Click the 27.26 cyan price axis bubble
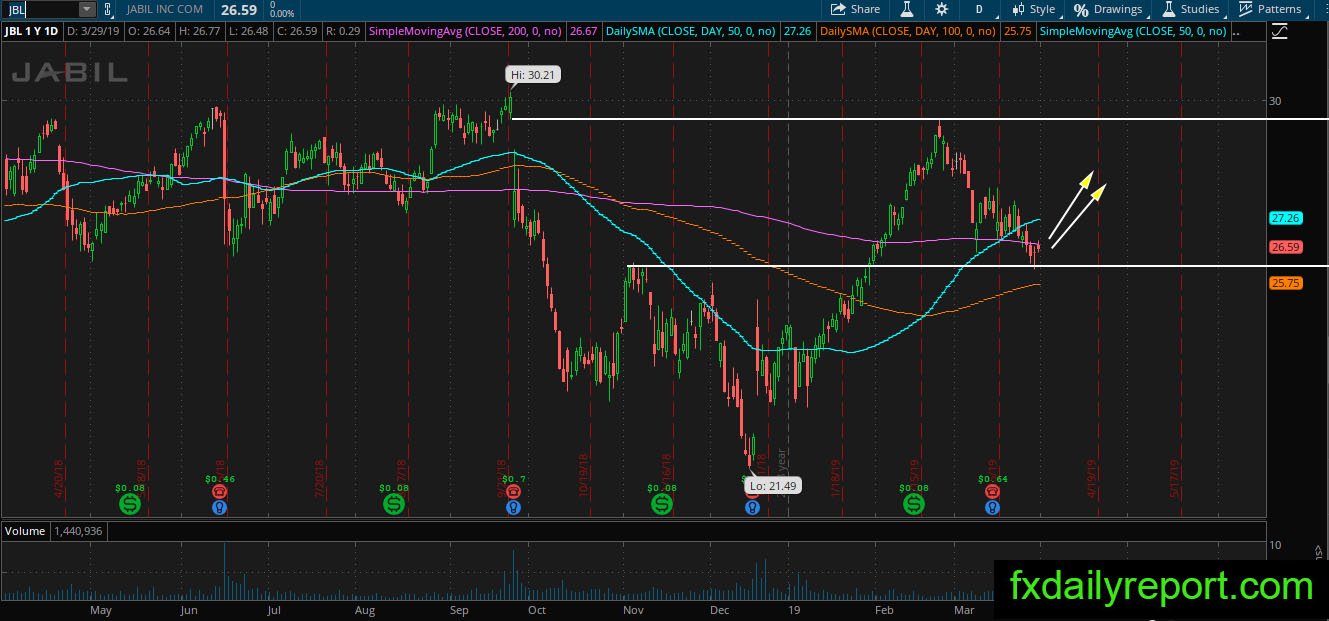The height and width of the screenshot is (621, 1329). tap(1285, 218)
